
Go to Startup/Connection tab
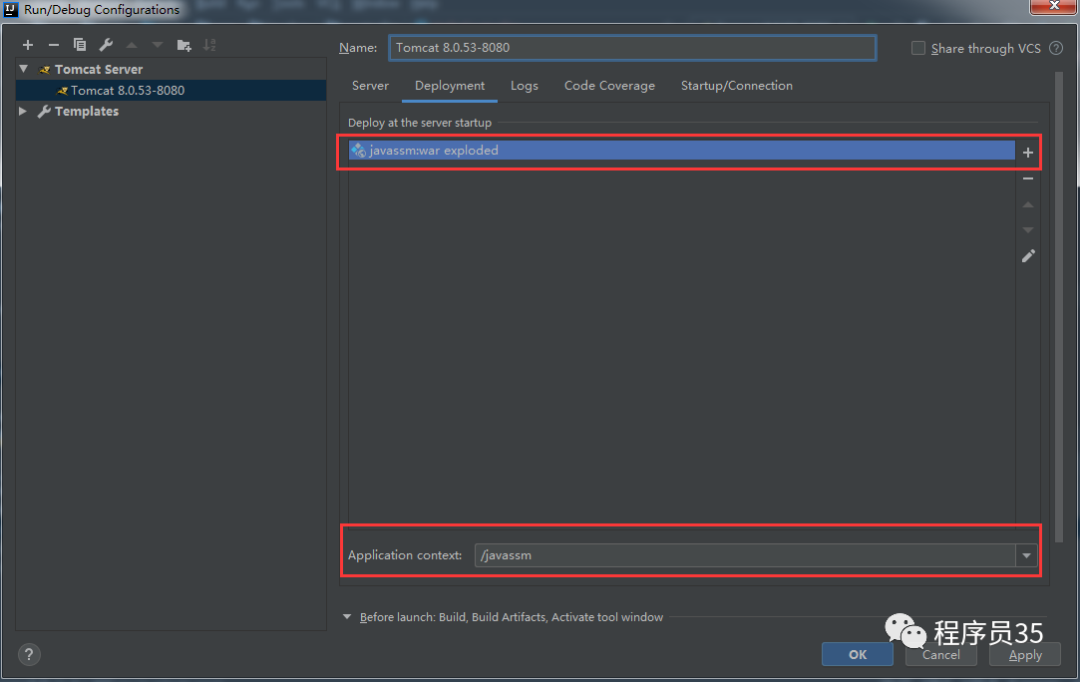pyautogui.click(x=736, y=85)
